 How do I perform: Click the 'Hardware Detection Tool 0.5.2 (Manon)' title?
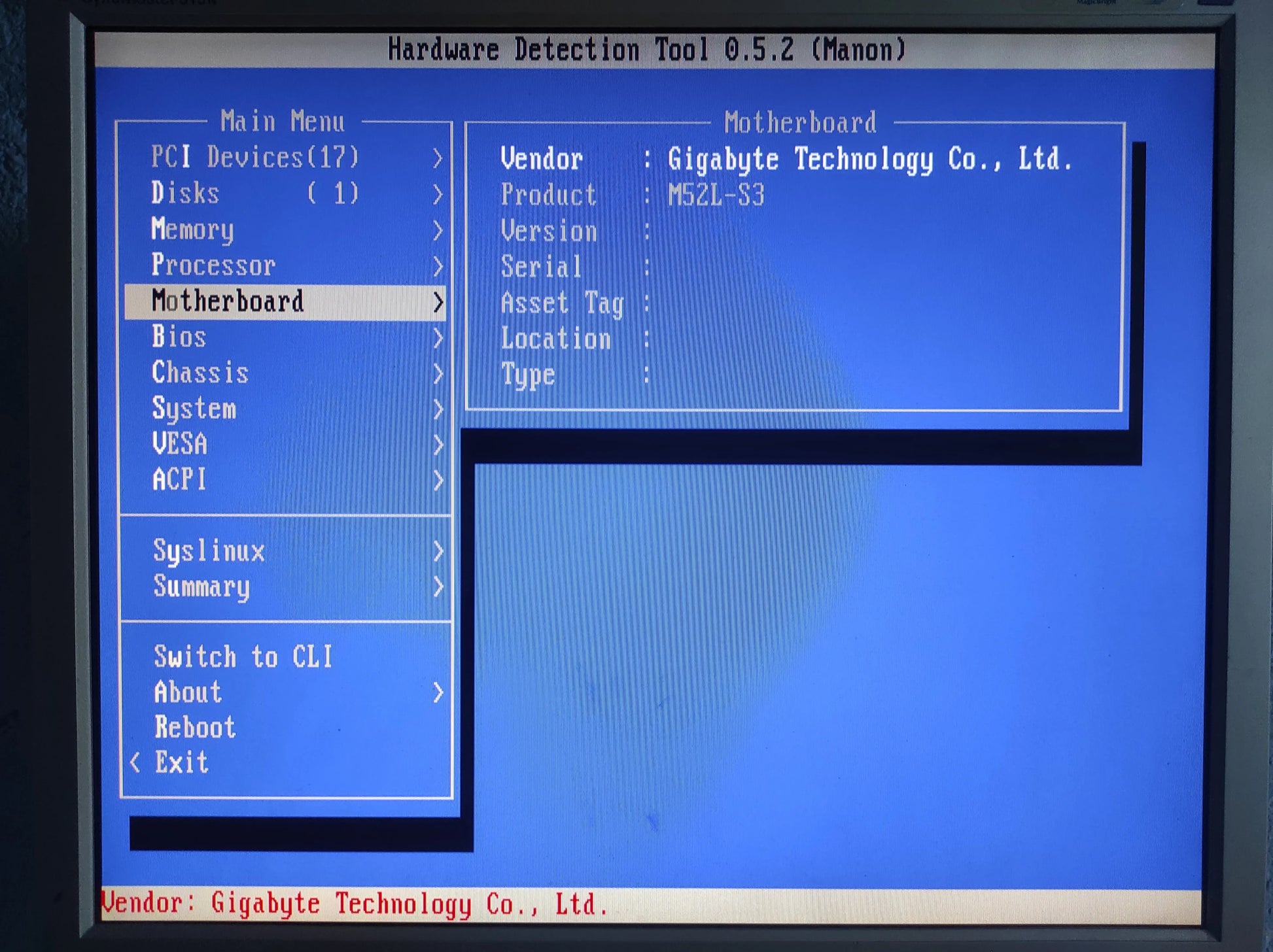(x=647, y=50)
